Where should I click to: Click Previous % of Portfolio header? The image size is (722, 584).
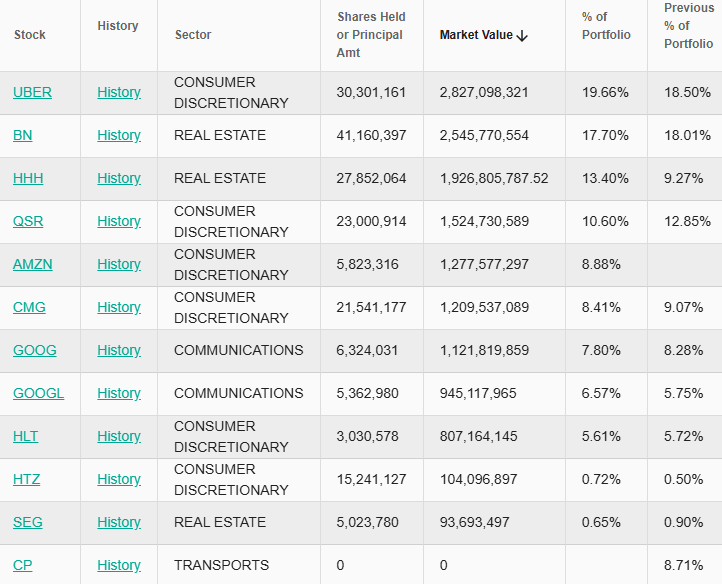coord(688,26)
